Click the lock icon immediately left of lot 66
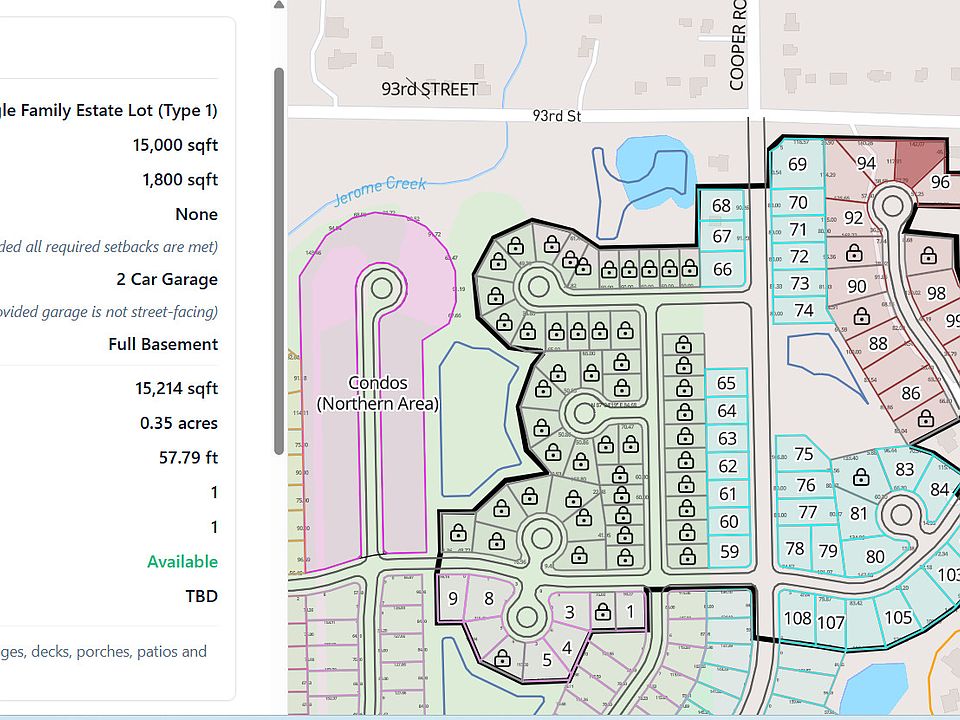 coord(690,268)
